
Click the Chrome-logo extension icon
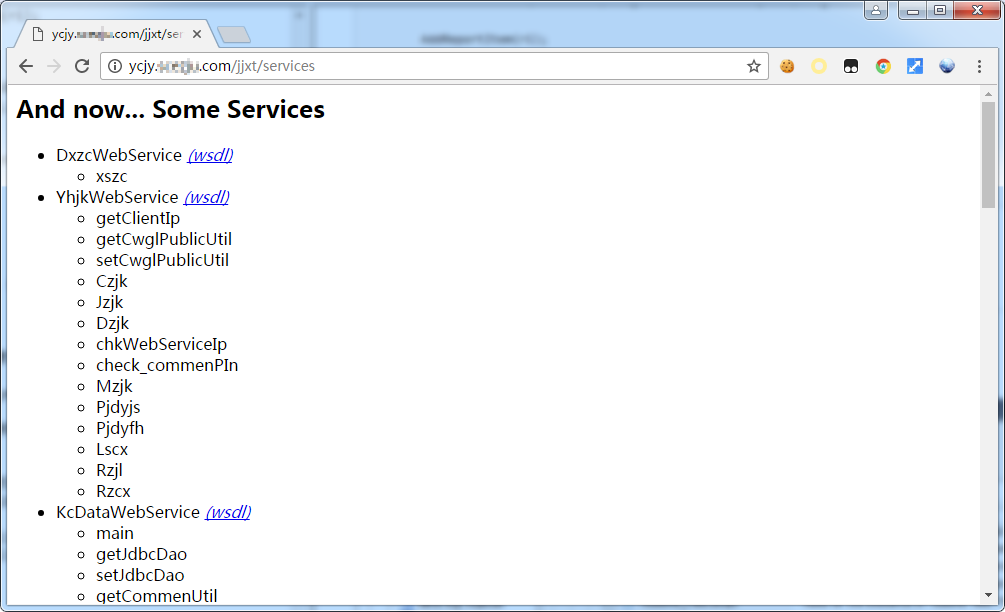(883, 66)
